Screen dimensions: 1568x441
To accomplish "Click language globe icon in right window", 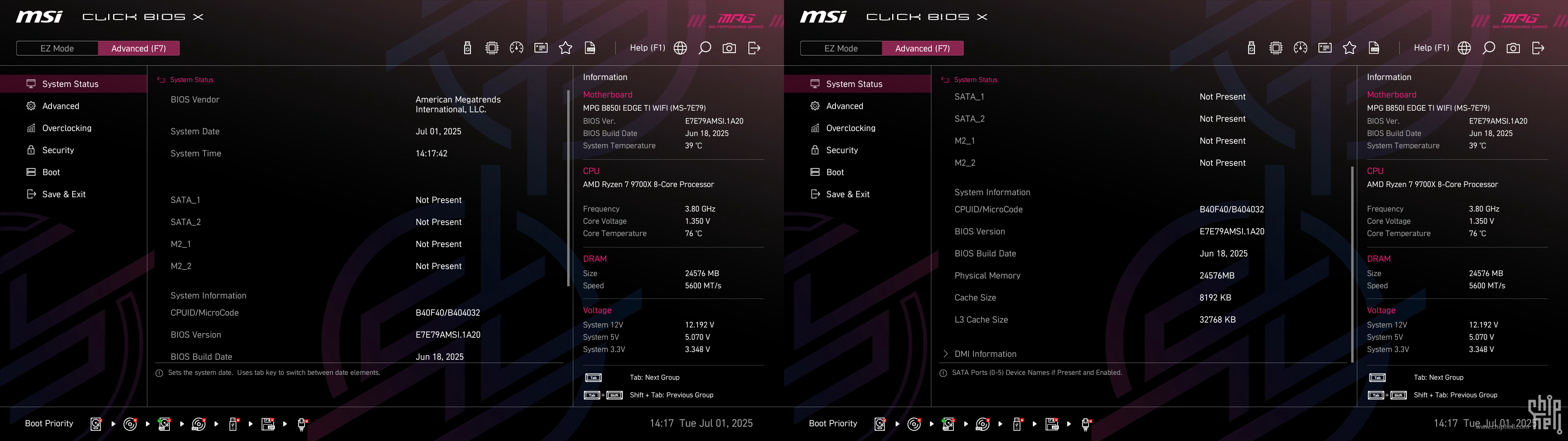I will [1465, 48].
